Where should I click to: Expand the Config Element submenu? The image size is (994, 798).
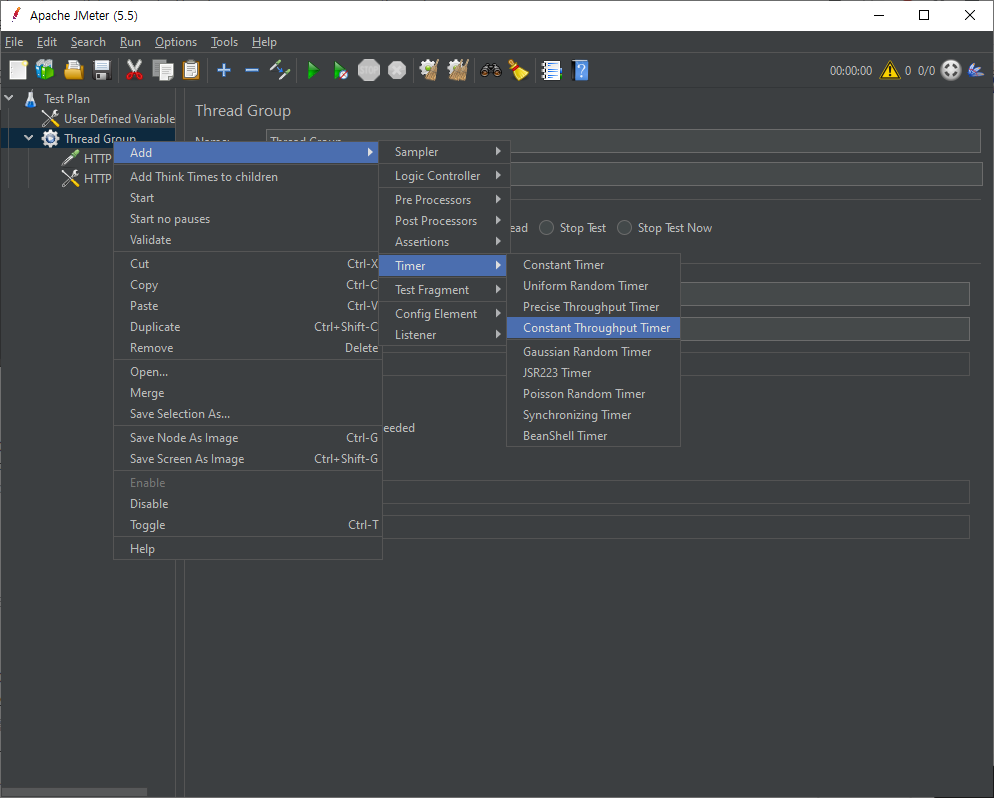(x=444, y=314)
